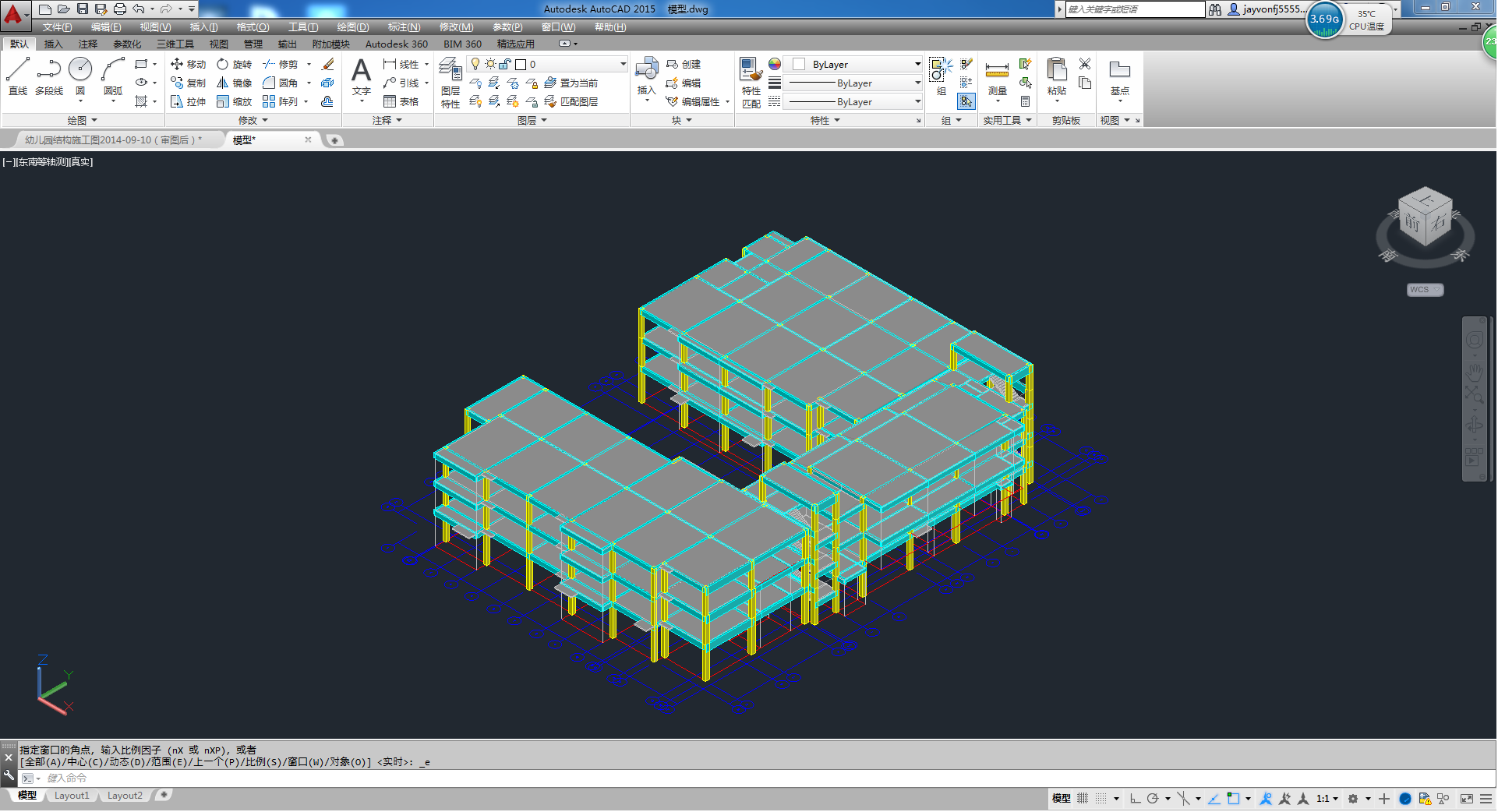This screenshot has height=812, width=1498.
Task: Activate the Array (阵列) command
Action: click(280, 101)
